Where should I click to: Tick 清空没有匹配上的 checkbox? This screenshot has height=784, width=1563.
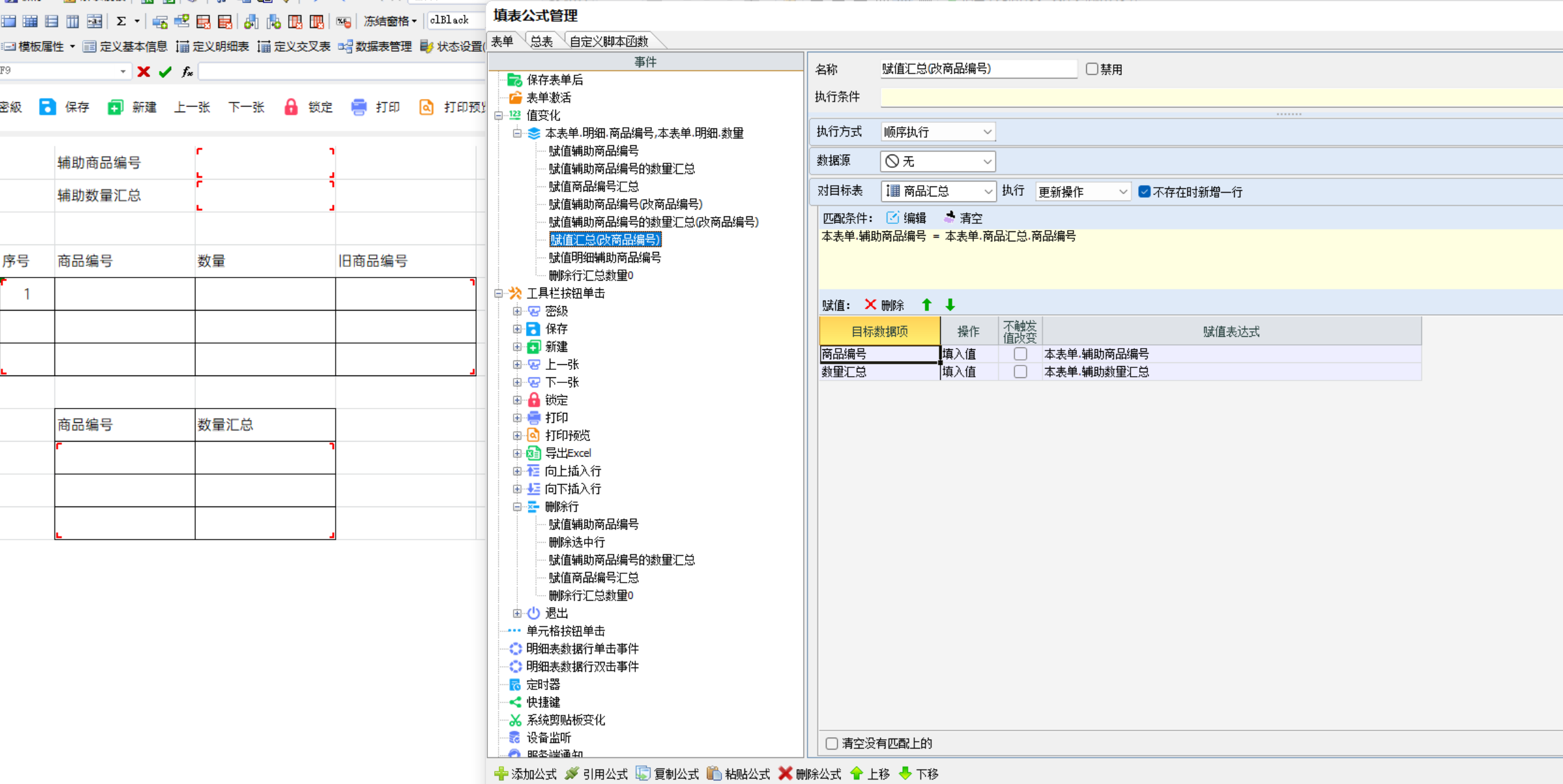click(x=832, y=743)
